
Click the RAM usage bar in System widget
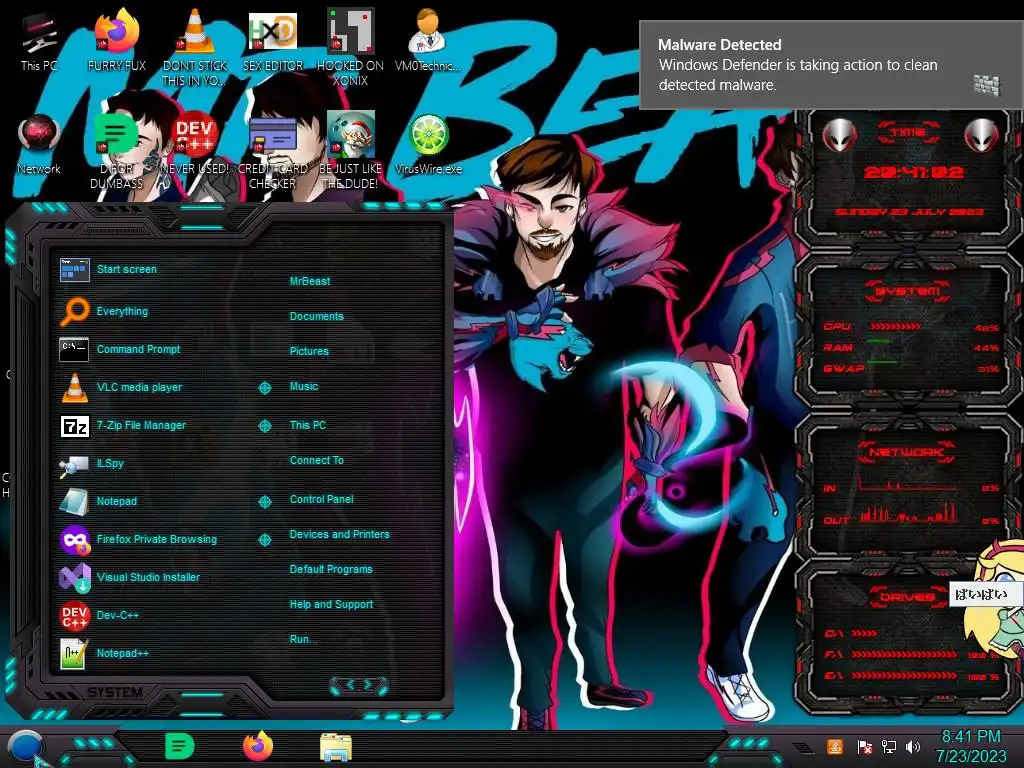[878, 341]
